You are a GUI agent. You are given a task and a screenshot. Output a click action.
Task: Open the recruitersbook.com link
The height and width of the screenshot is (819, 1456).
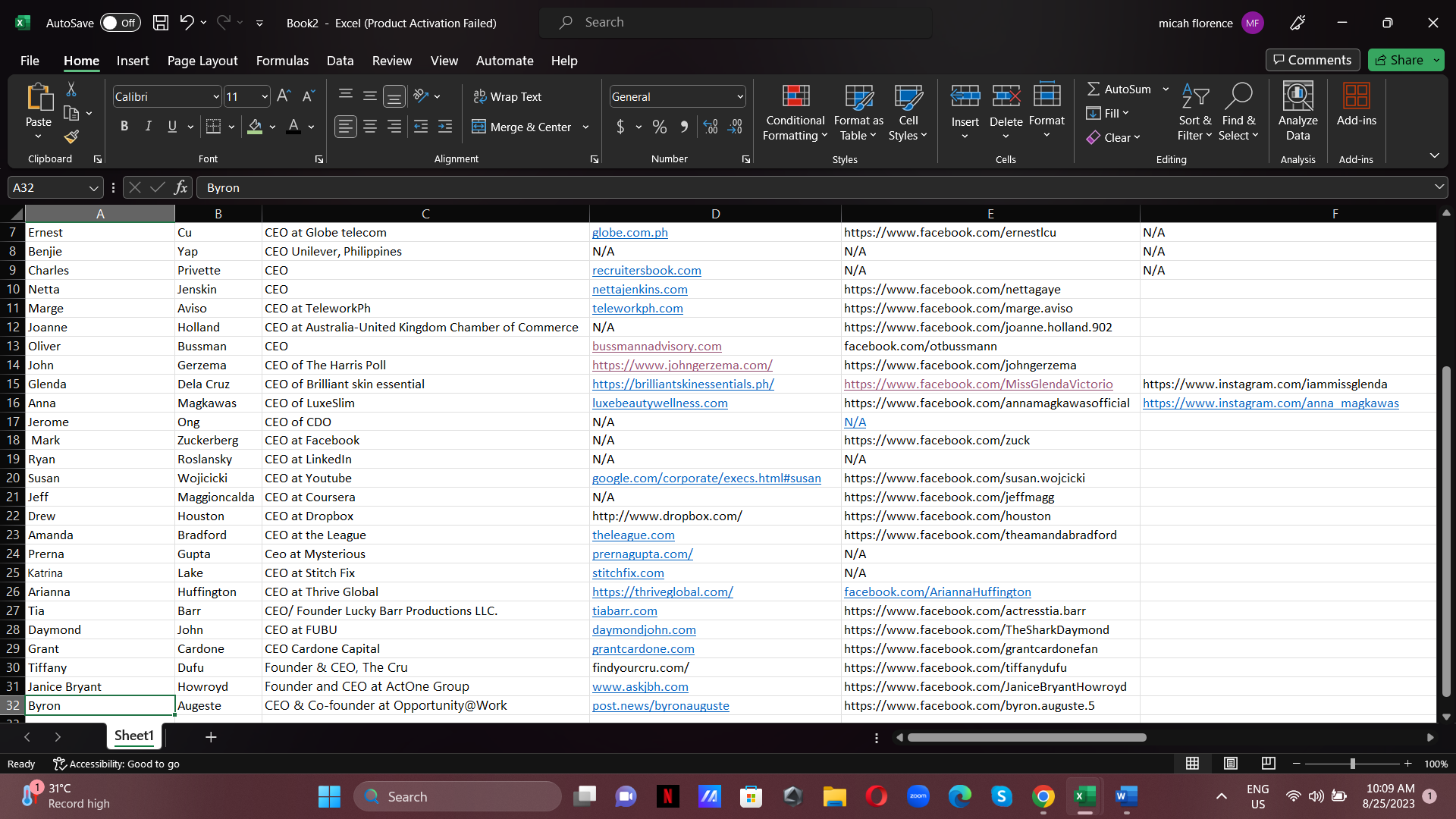646,271
